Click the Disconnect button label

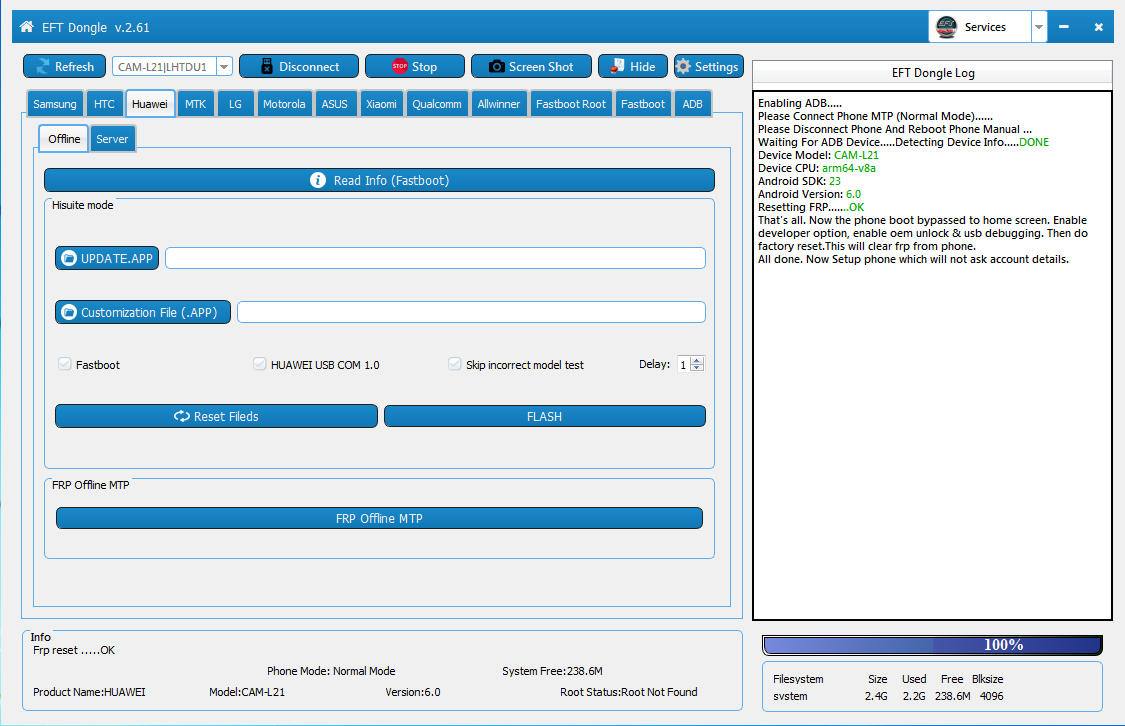[309, 67]
